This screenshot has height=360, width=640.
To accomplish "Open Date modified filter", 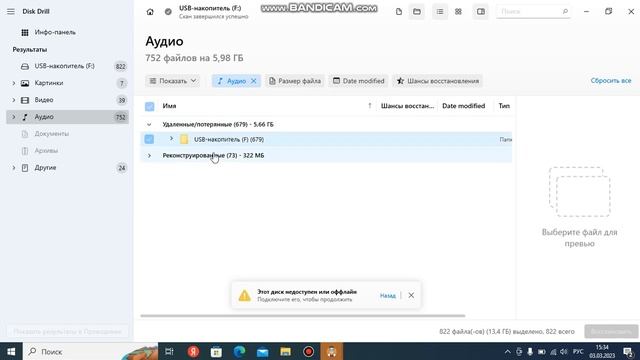I will [358, 81].
